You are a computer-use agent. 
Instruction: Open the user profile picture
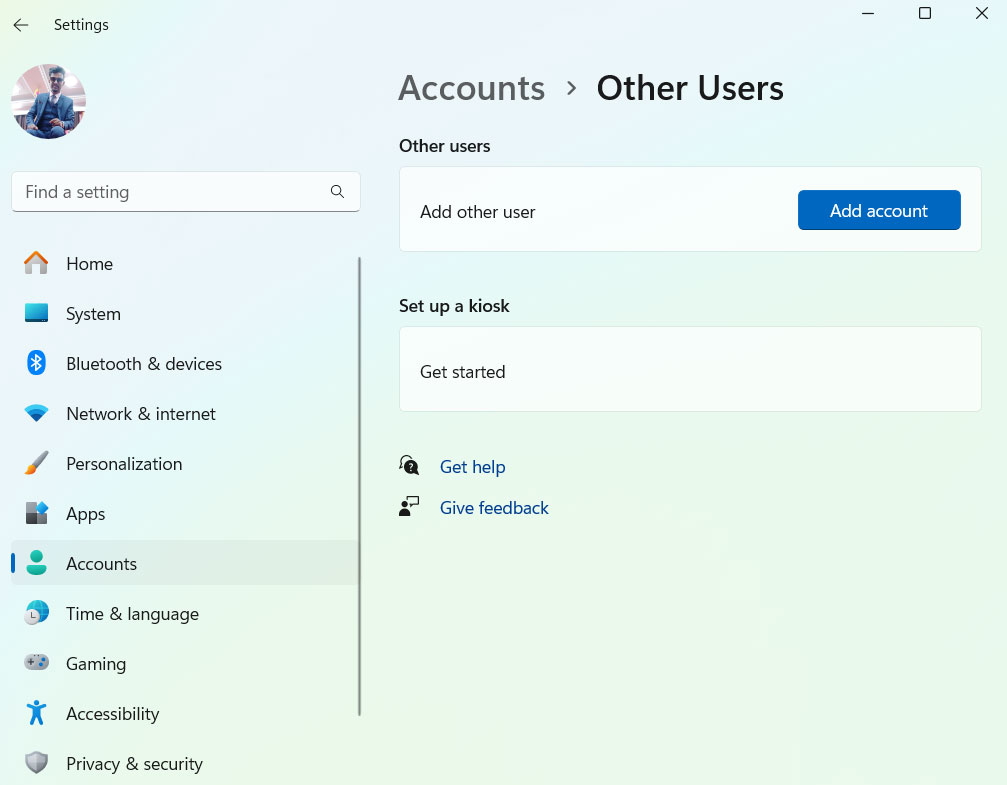coord(49,101)
